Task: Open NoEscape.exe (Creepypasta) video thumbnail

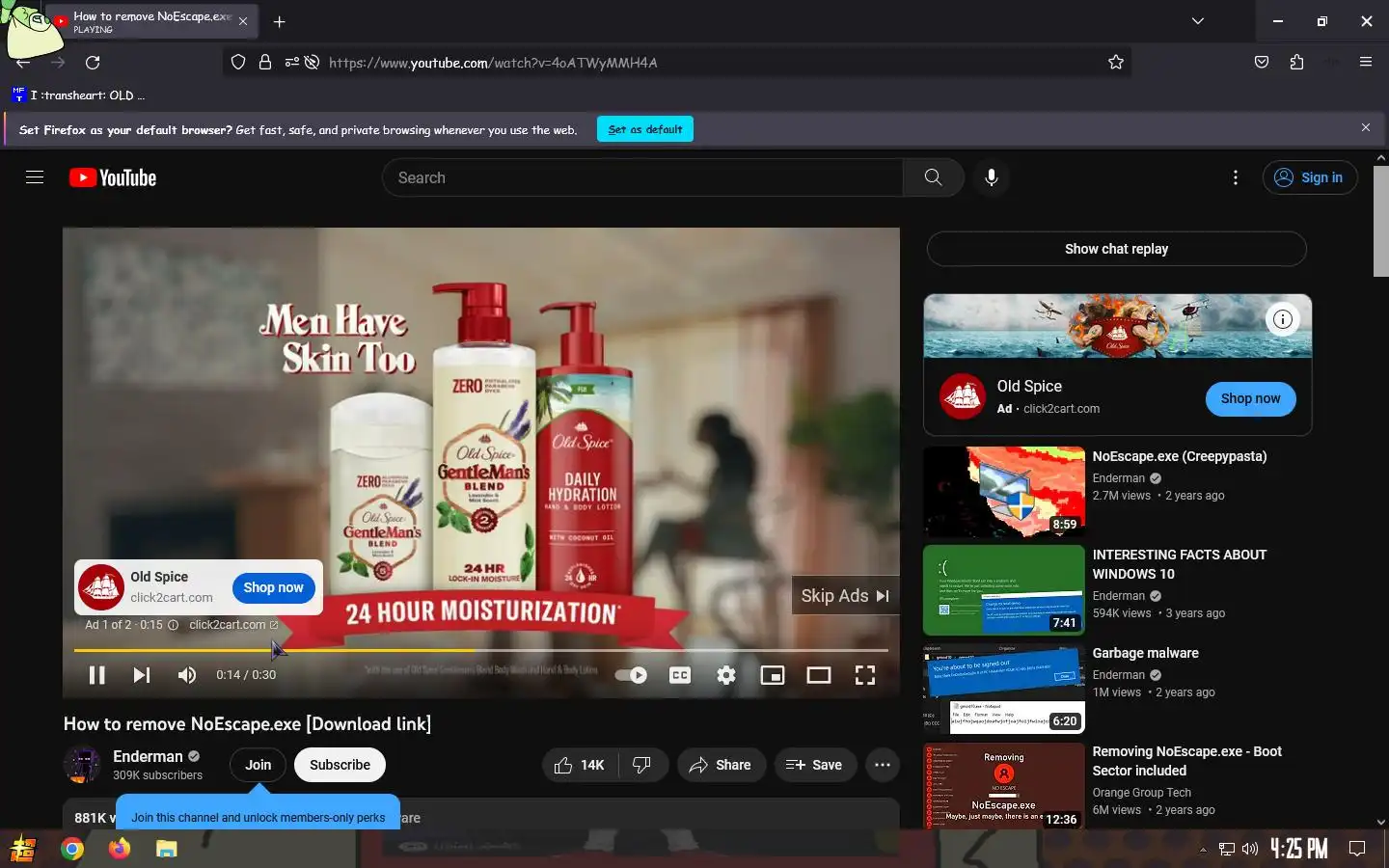Action: 1003,491
